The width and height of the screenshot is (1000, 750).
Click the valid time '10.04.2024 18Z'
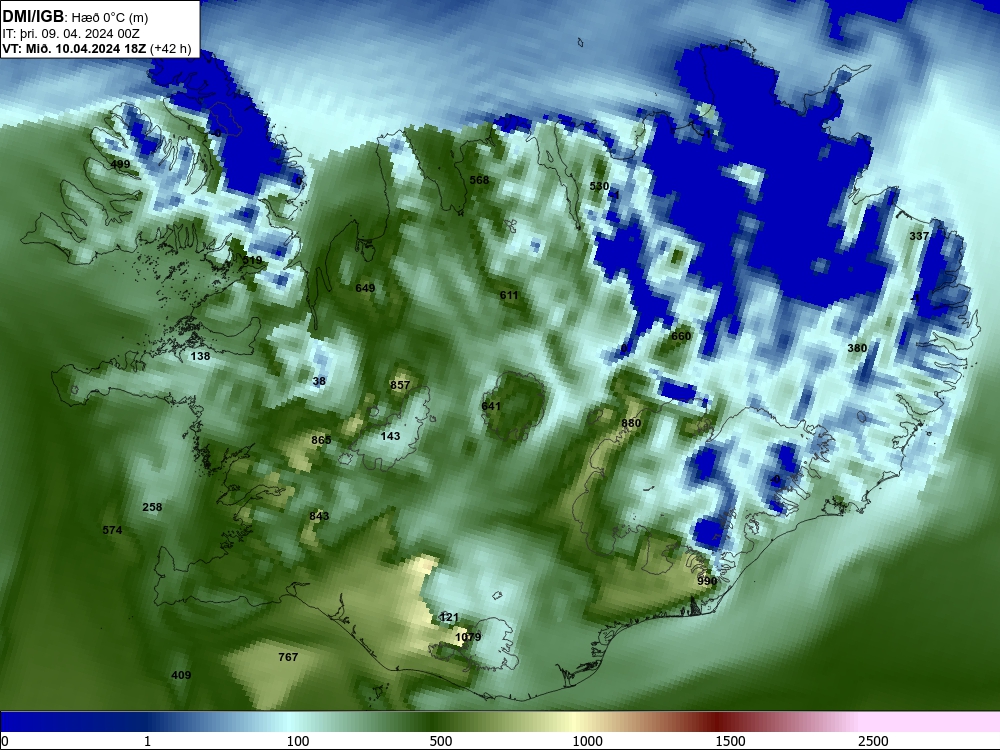click(x=101, y=49)
